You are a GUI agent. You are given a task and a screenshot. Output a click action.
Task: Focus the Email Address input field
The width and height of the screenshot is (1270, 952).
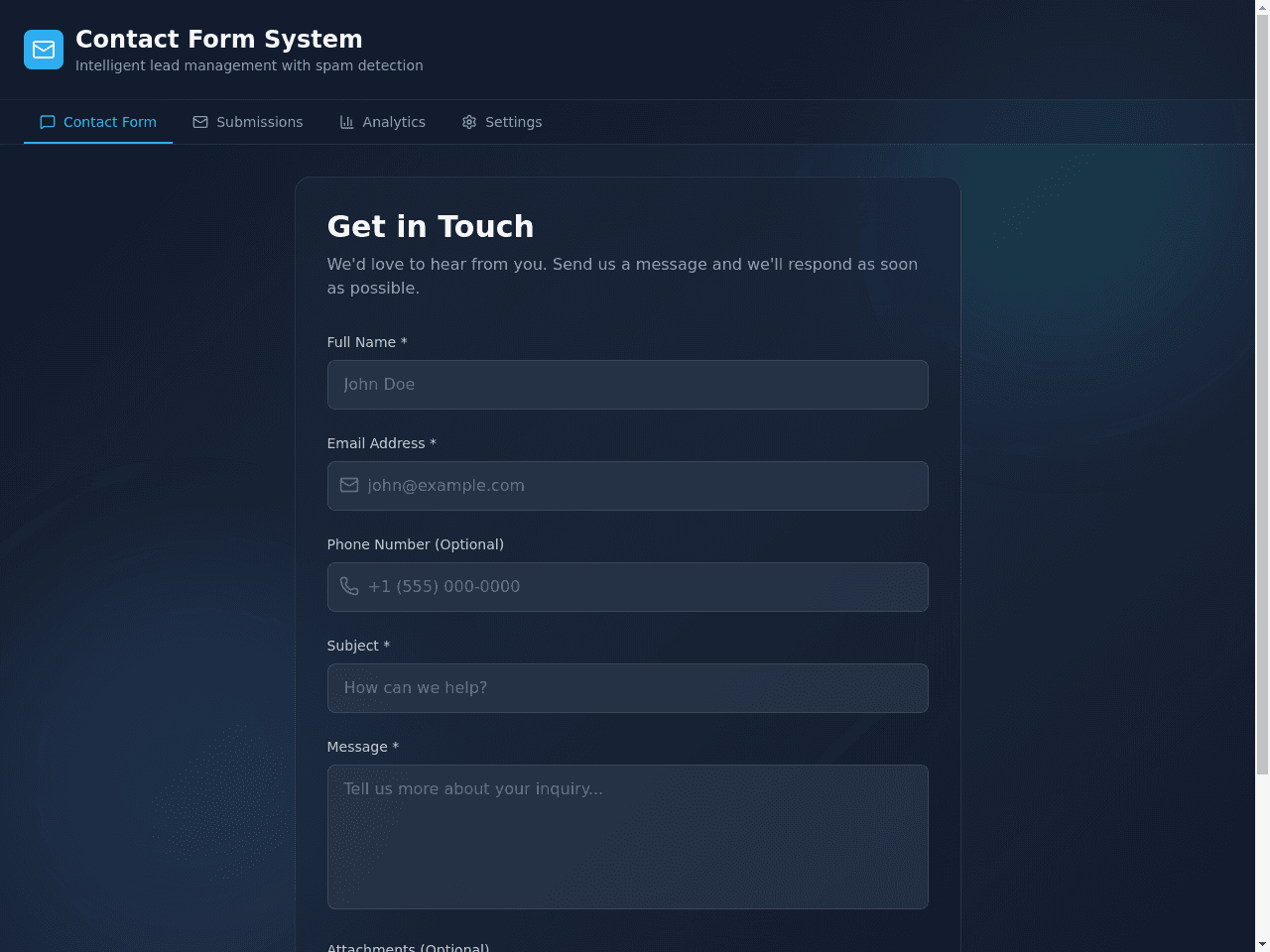pos(628,486)
